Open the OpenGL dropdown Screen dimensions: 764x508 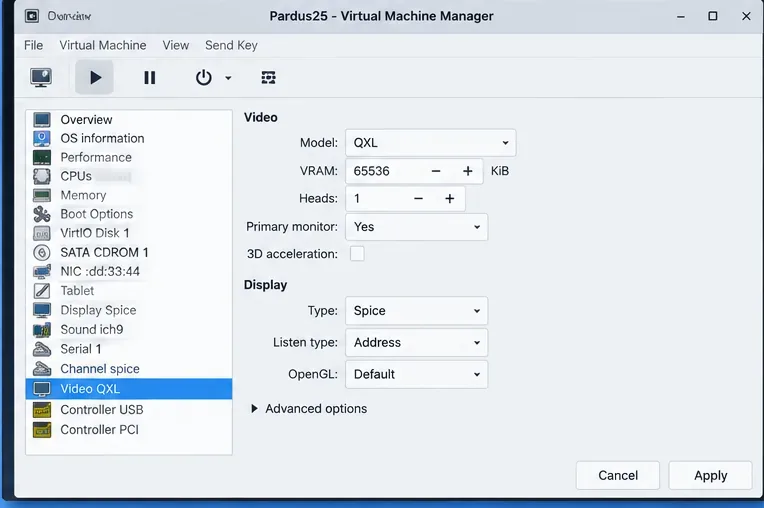tap(417, 374)
